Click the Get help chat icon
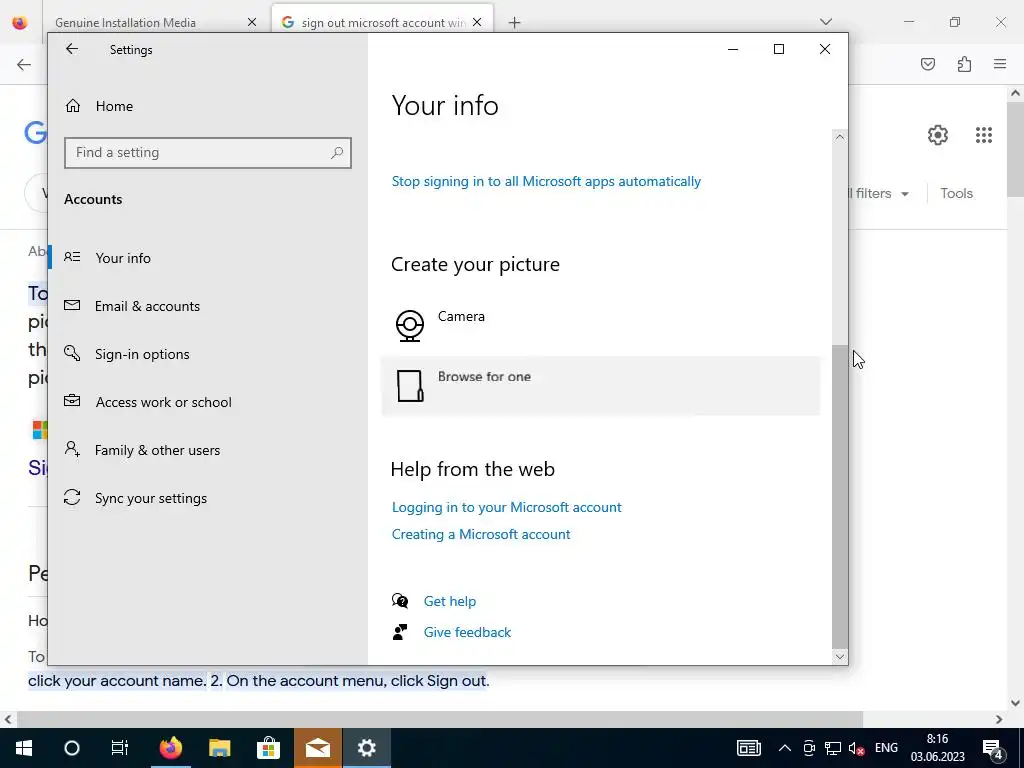This screenshot has height=768, width=1024. point(400,600)
